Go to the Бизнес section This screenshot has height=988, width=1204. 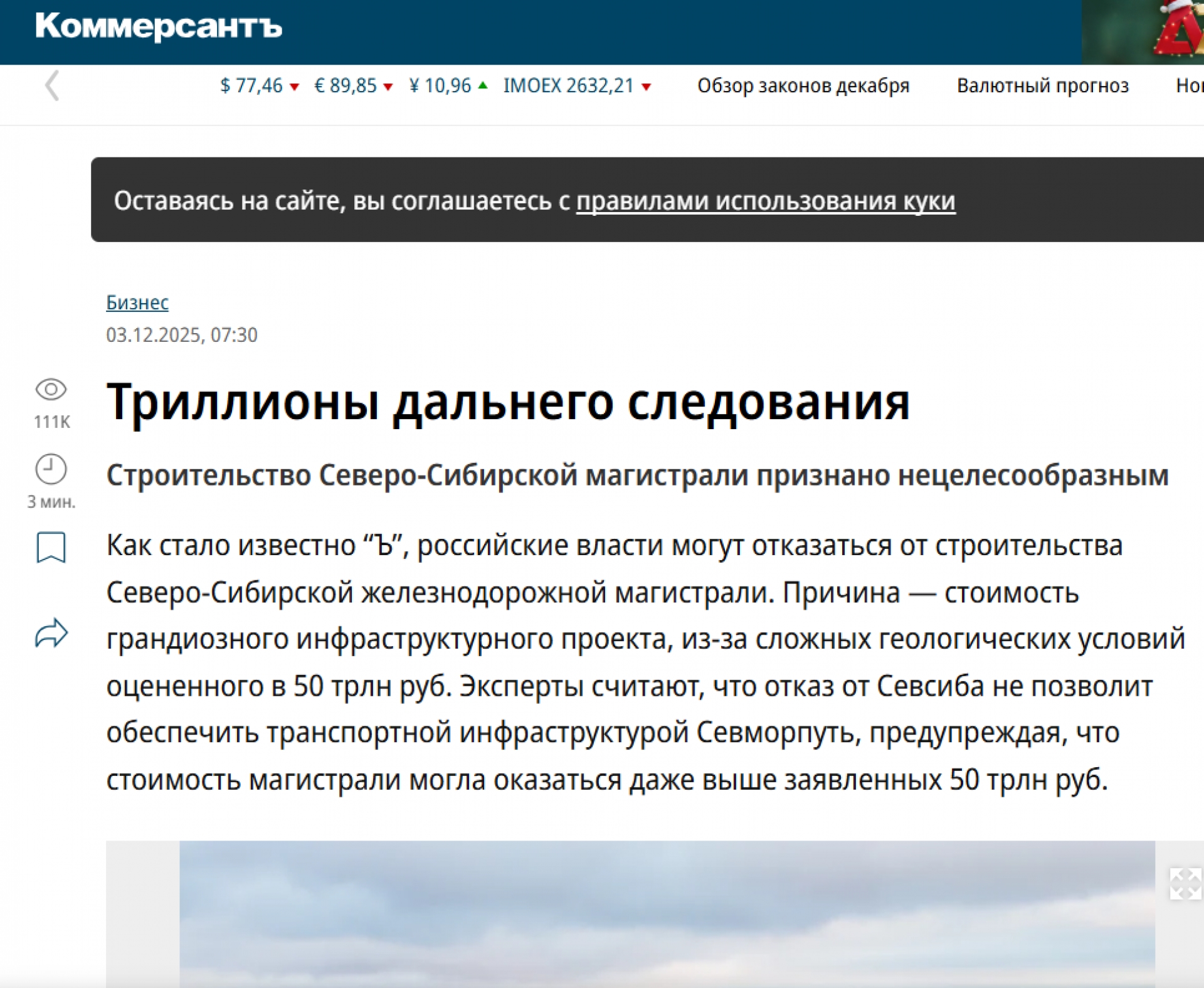pos(137,302)
